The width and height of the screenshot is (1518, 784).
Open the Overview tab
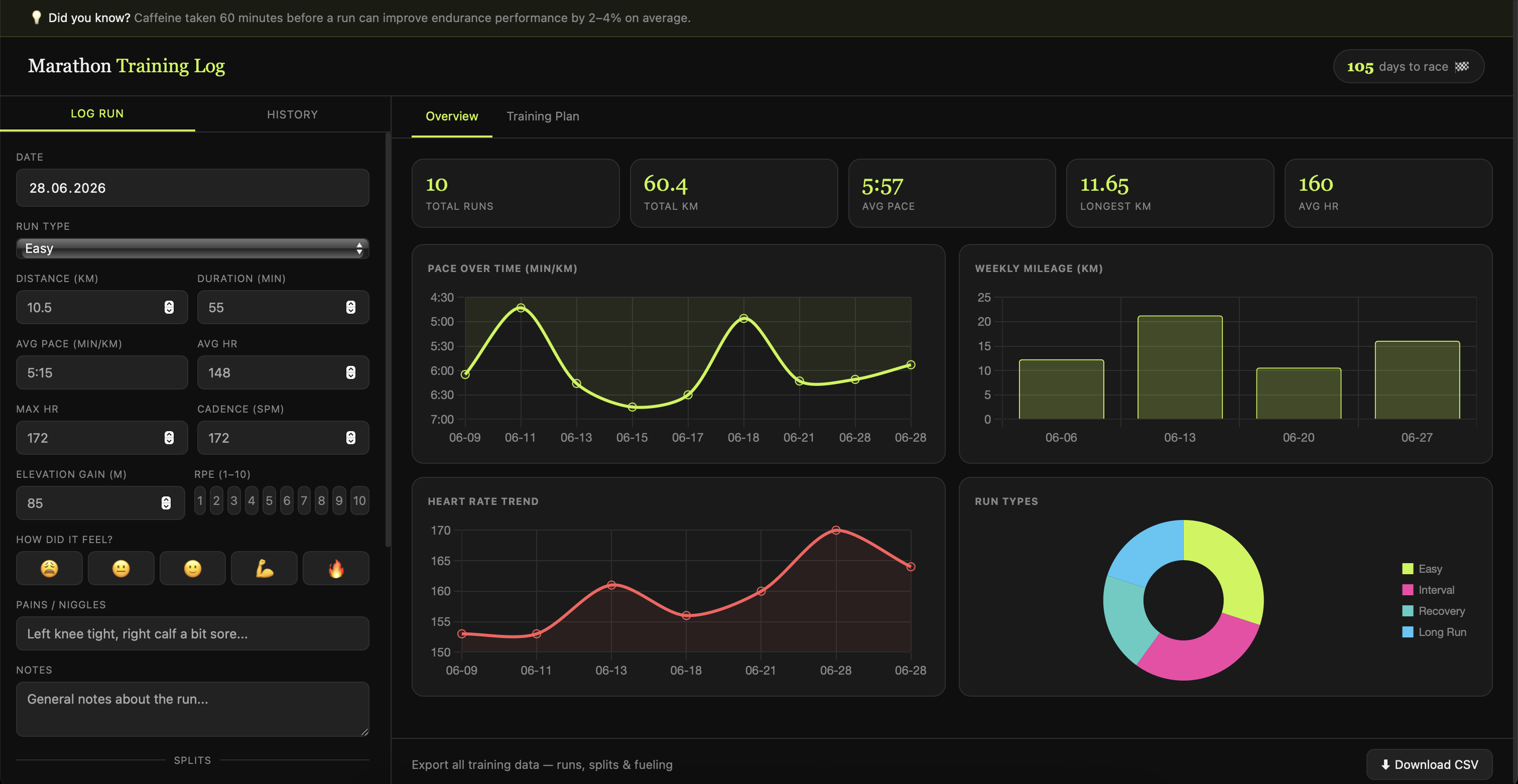452,116
